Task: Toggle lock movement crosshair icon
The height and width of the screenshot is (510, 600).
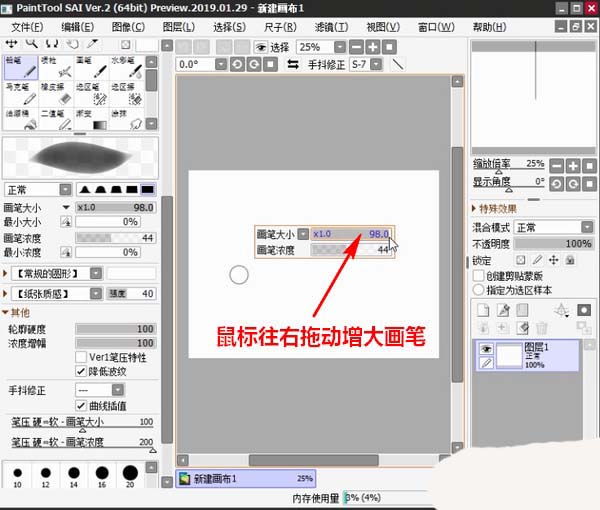Action: pos(553,260)
